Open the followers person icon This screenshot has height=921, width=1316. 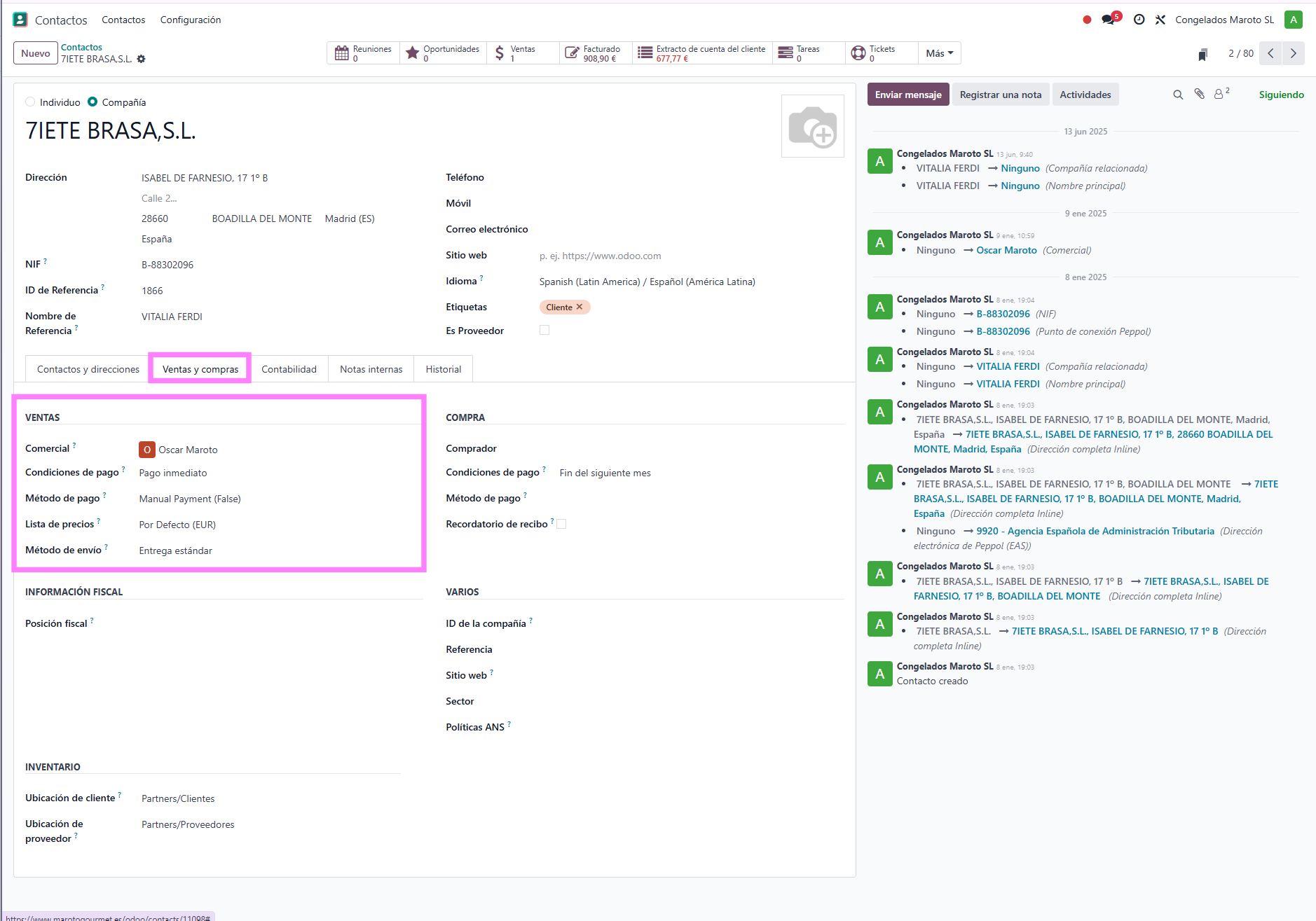[1219, 95]
